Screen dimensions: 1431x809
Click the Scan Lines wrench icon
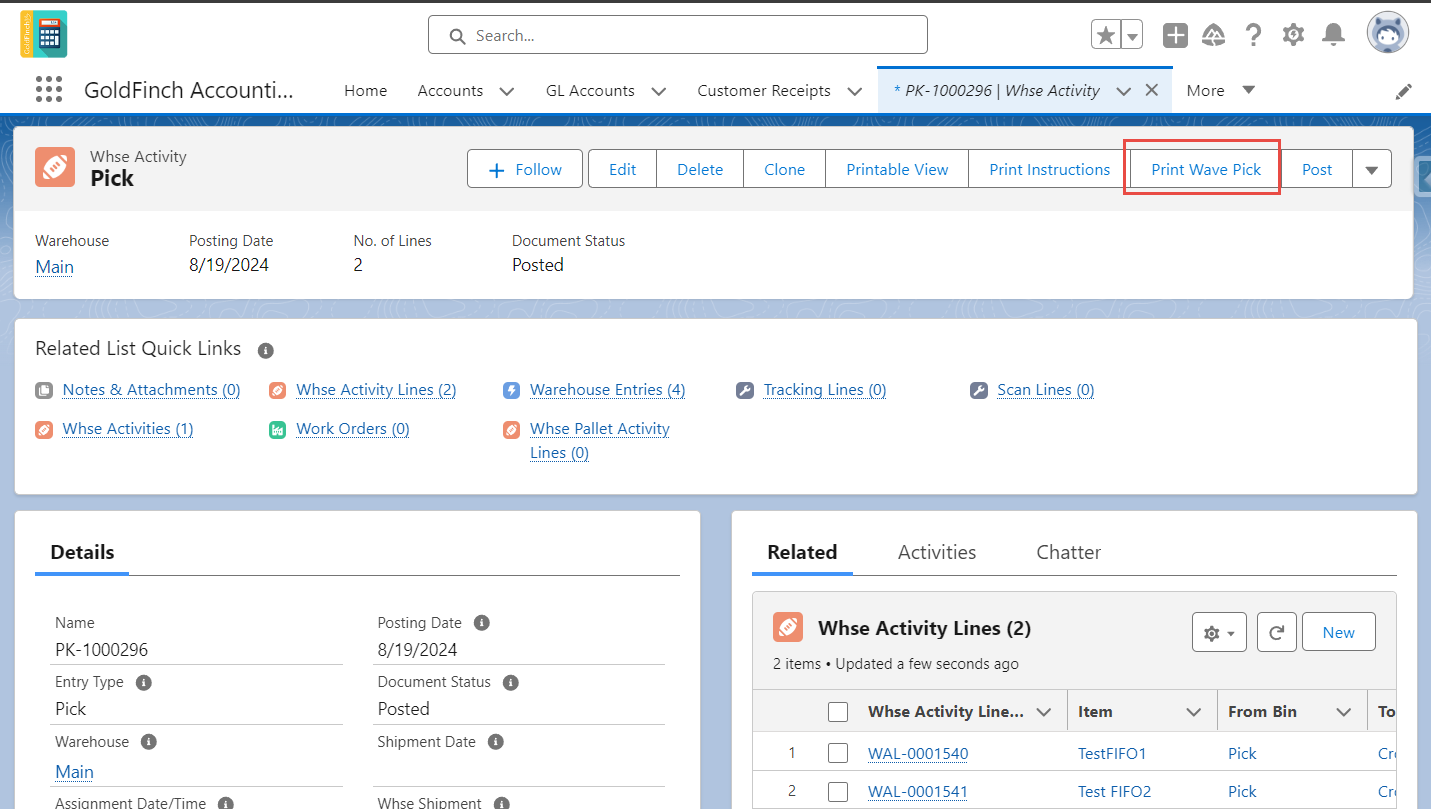click(x=978, y=390)
